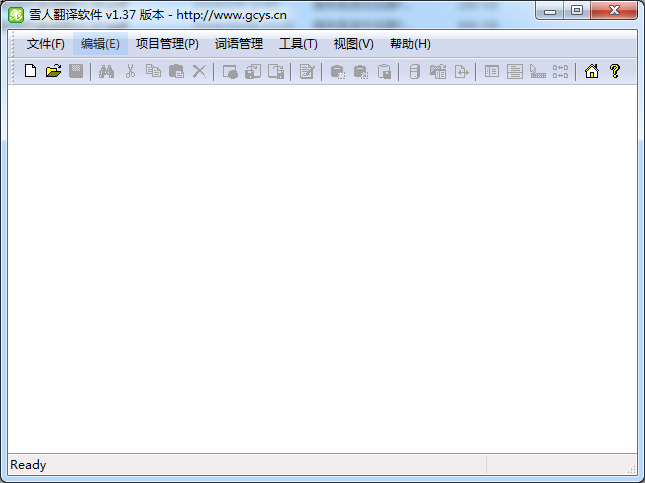645x483 pixels.
Task: Click the scissors Cut icon
Action: pos(130,71)
